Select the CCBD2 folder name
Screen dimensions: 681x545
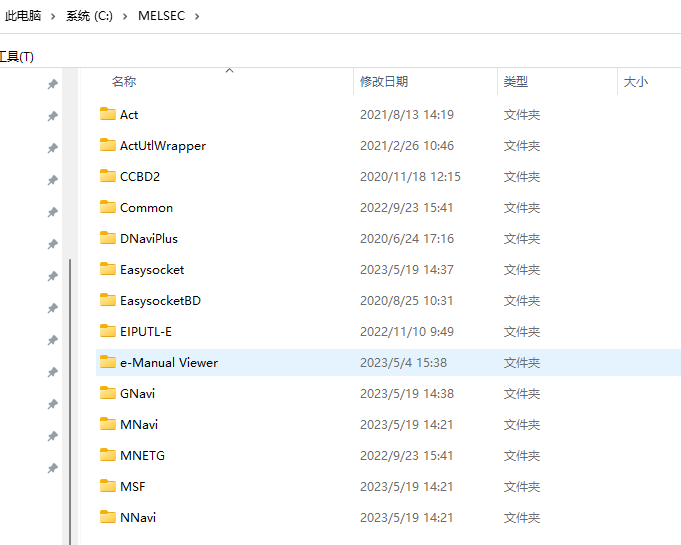pyautogui.click(x=140, y=176)
